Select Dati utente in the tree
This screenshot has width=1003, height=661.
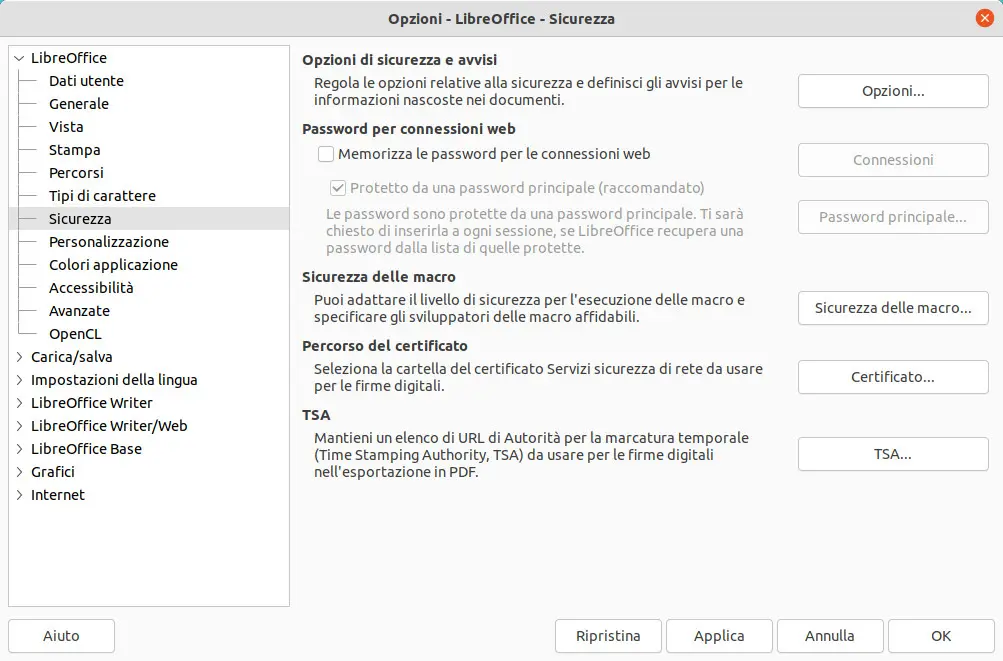[86, 81]
